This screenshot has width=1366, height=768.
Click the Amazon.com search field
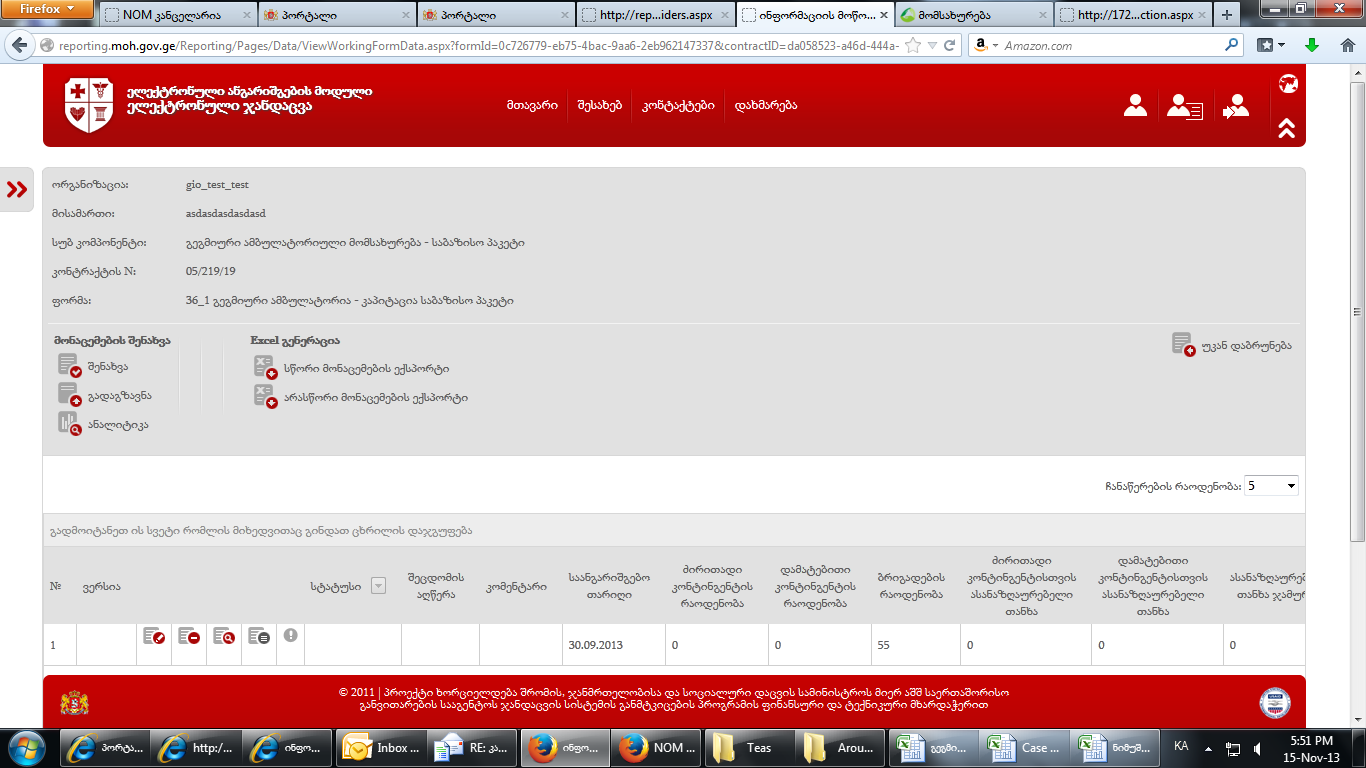pos(1110,46)
